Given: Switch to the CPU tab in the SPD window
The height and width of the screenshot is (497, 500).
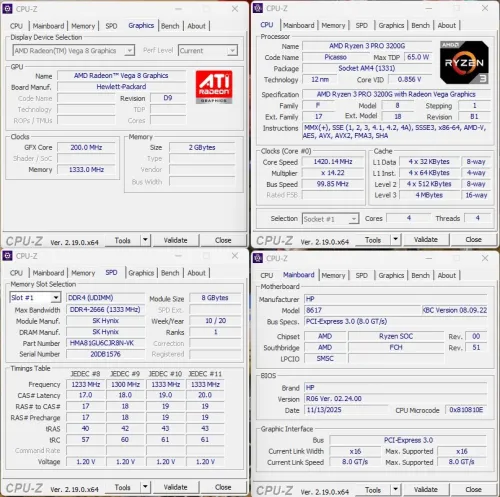Looking at the screenshot, I should coord(16,273).
